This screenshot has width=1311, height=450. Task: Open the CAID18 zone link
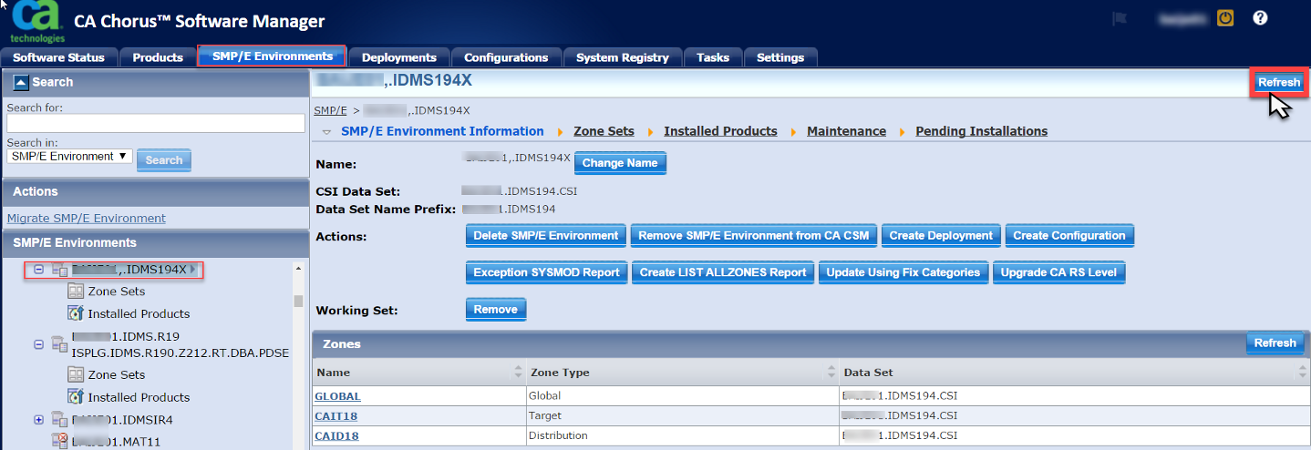(336, 436)
